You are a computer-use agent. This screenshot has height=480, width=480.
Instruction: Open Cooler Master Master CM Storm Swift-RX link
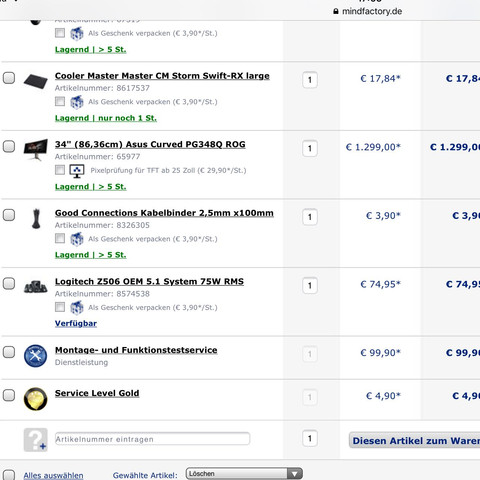click(x=162, y=76)
